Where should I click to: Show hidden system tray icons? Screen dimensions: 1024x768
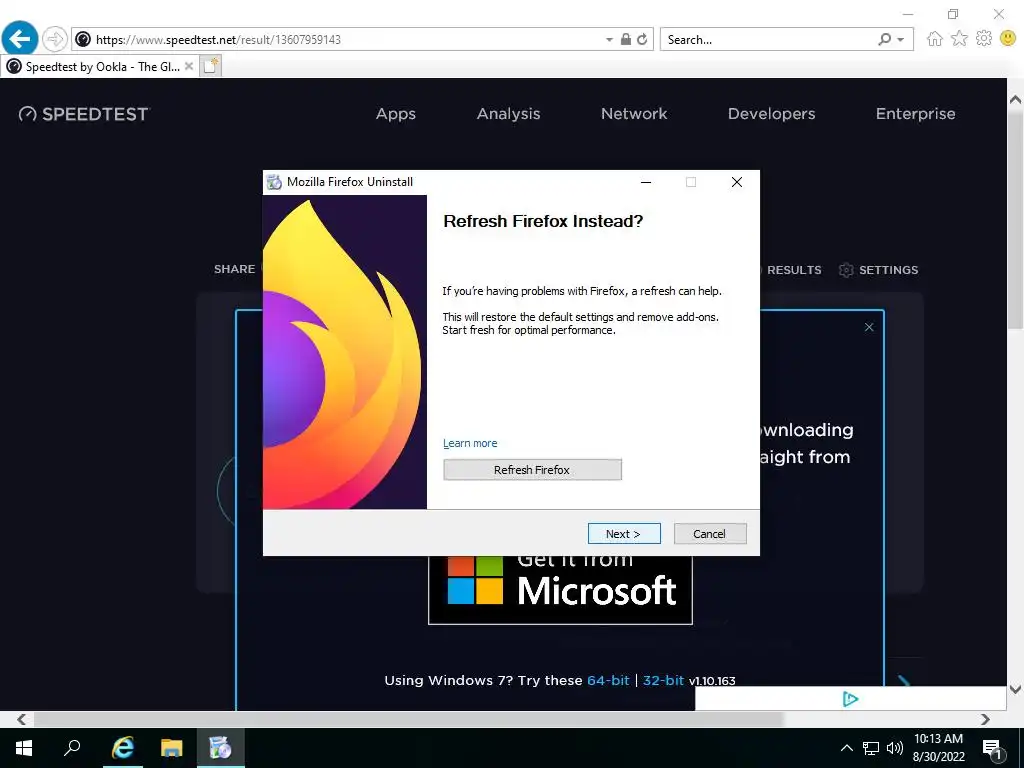coord(846,748)
